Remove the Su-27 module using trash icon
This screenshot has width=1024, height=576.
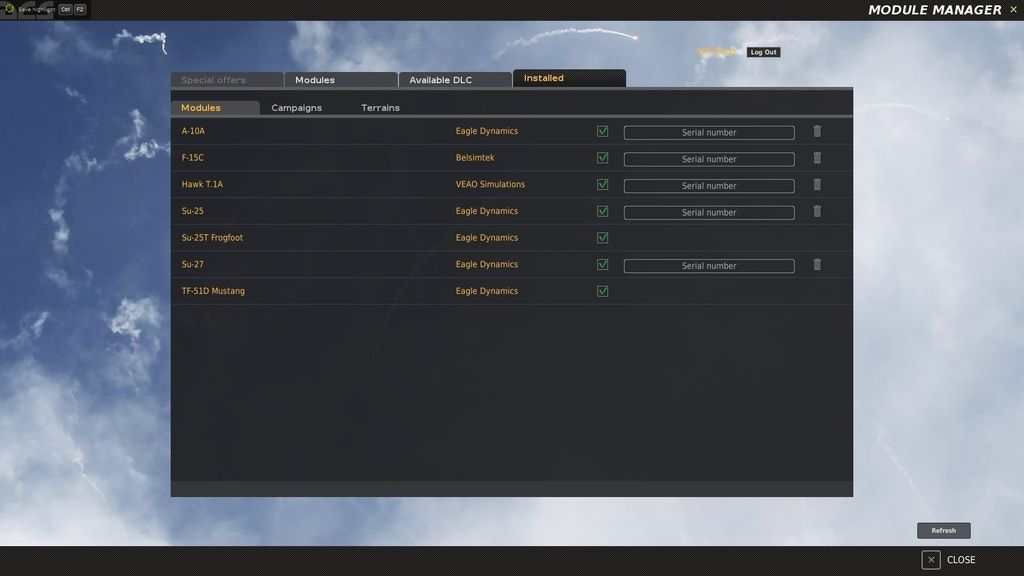point(817,264)
